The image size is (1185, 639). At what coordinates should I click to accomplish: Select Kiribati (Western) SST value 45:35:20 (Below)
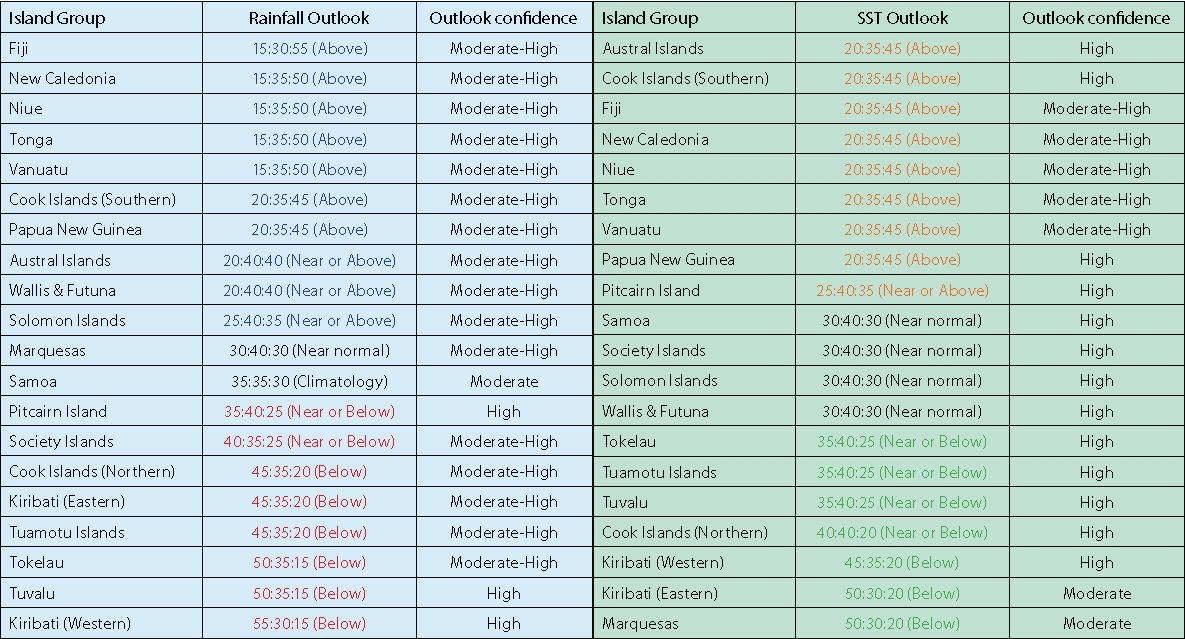point(902,562)
